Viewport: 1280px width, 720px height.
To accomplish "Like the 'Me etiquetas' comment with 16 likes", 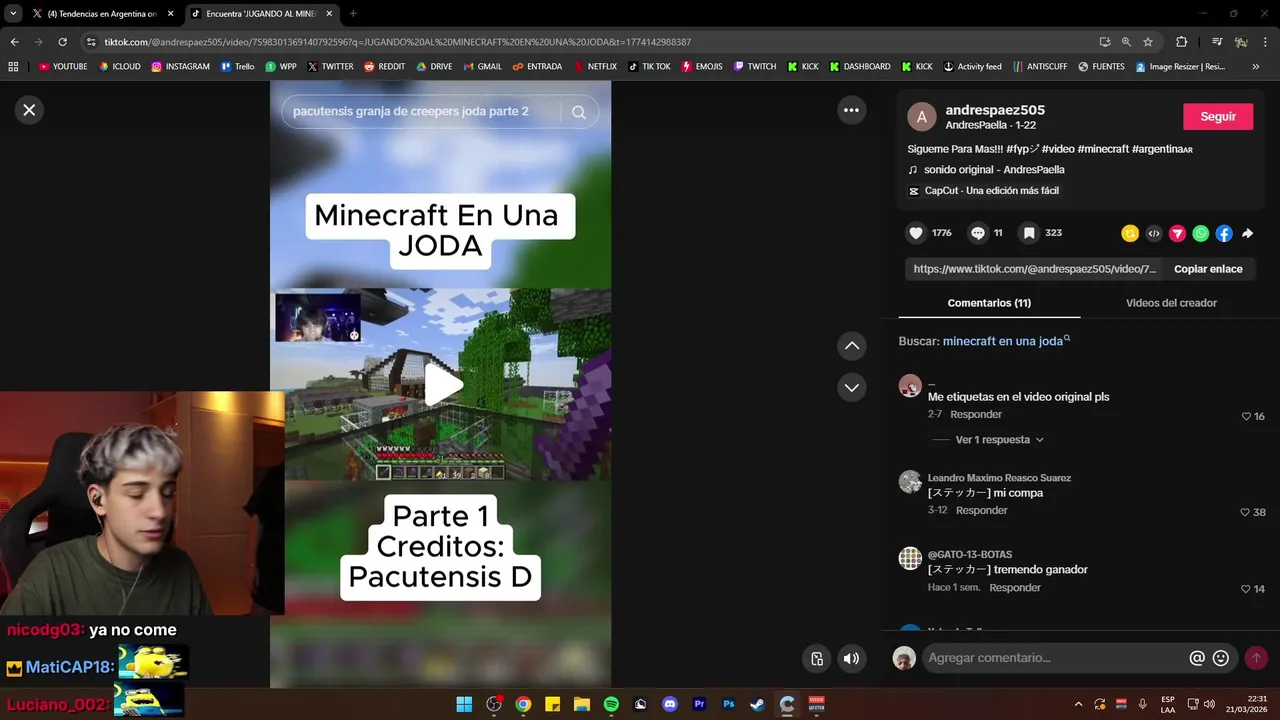I will 1246,416.
